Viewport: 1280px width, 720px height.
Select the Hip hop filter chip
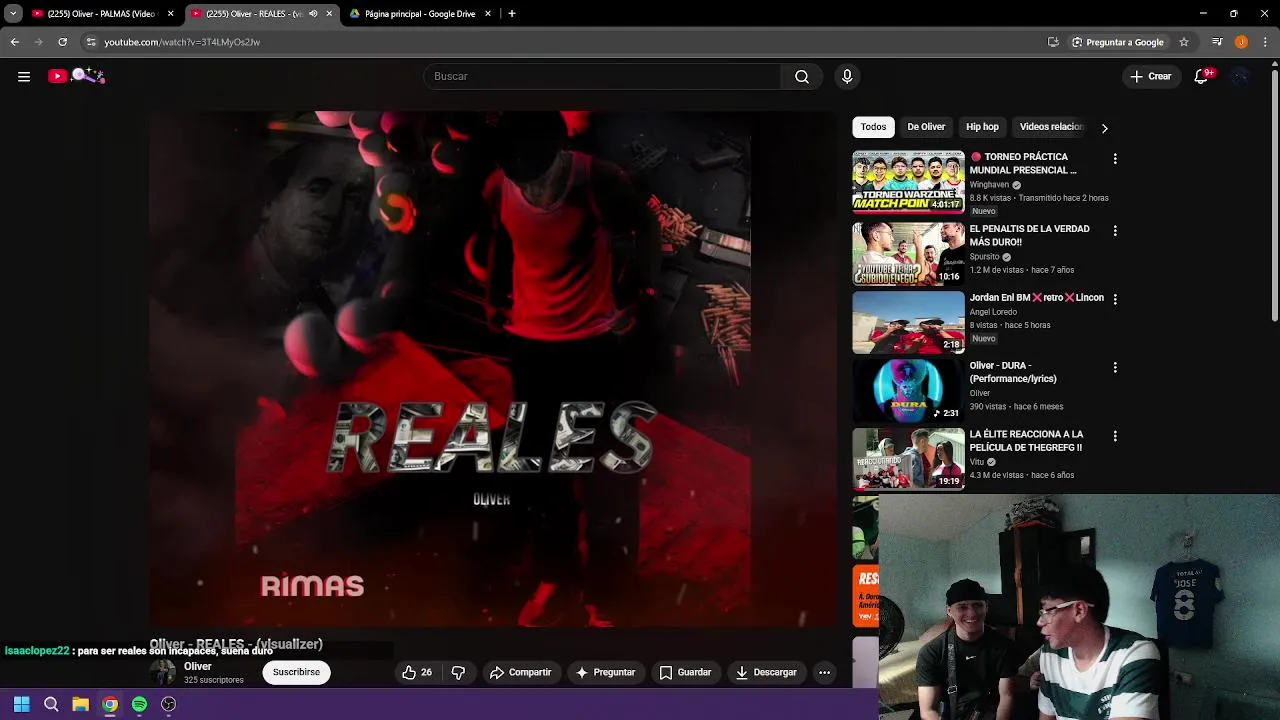(x=982, y=127)
